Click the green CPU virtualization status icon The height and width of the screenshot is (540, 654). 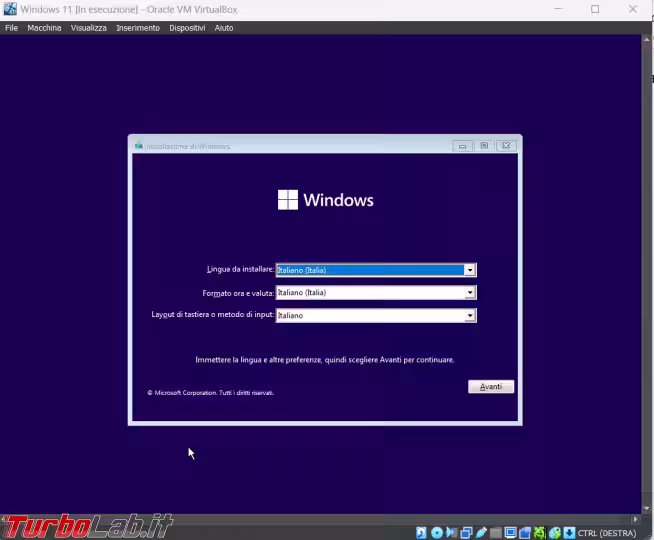click(539, 532)
